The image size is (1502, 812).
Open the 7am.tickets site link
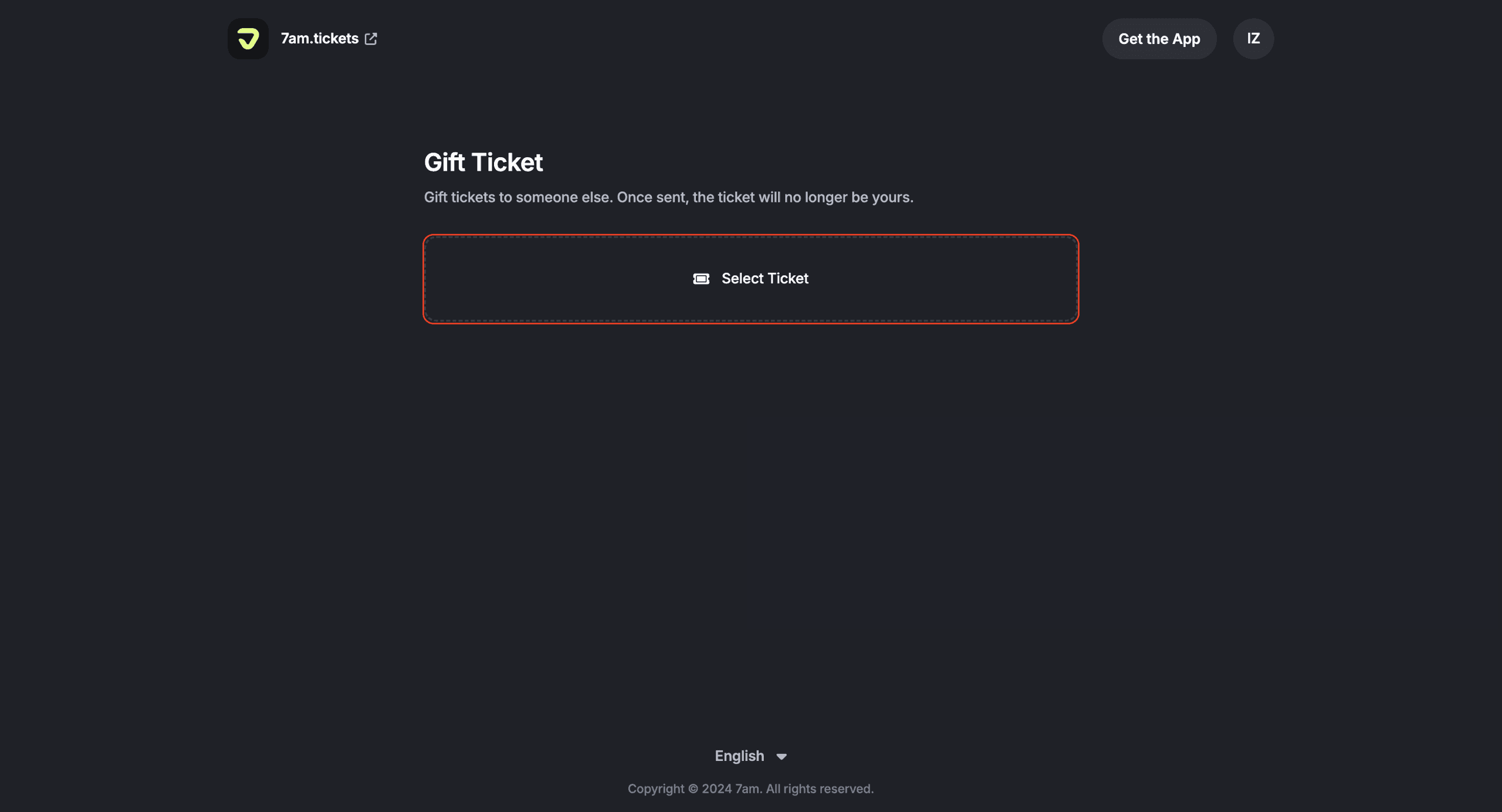[x=319, y=39]
